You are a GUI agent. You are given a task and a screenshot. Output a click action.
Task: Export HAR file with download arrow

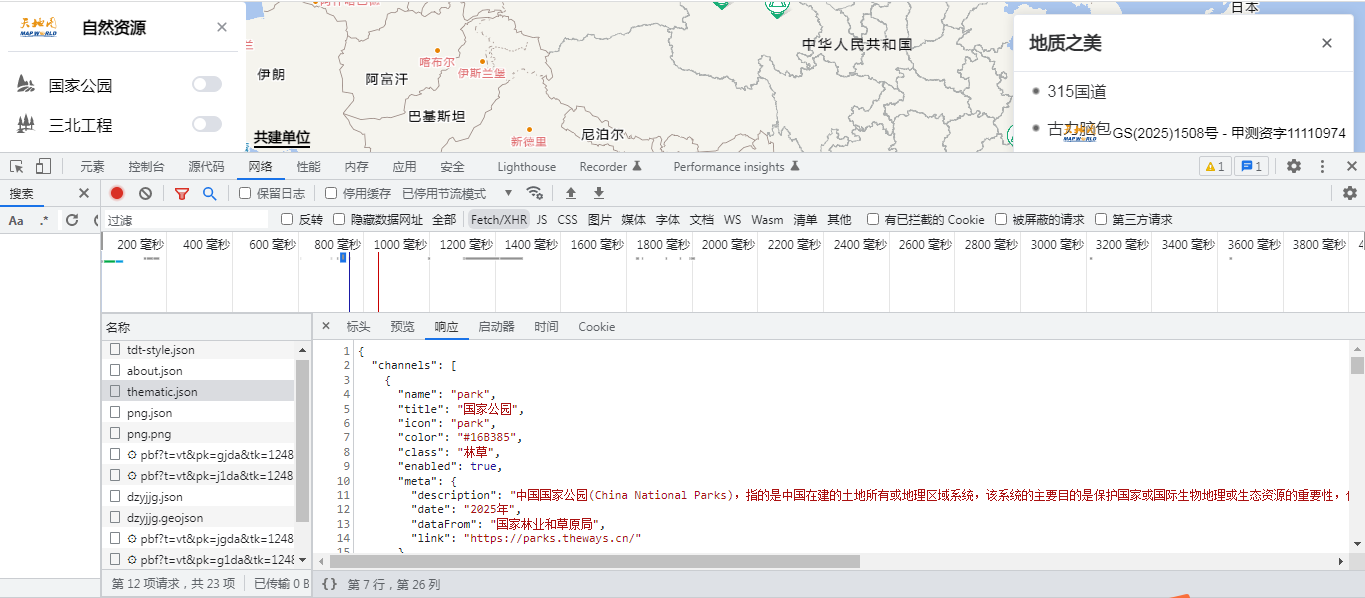pos(599,193)
